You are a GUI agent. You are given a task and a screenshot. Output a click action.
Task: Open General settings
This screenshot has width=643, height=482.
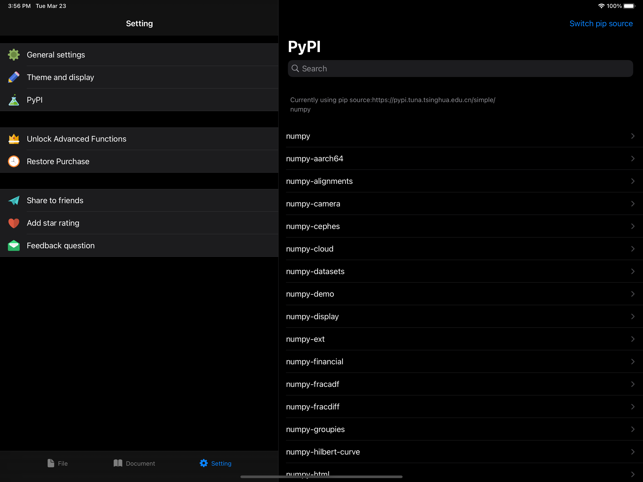[x=139, y=55]
